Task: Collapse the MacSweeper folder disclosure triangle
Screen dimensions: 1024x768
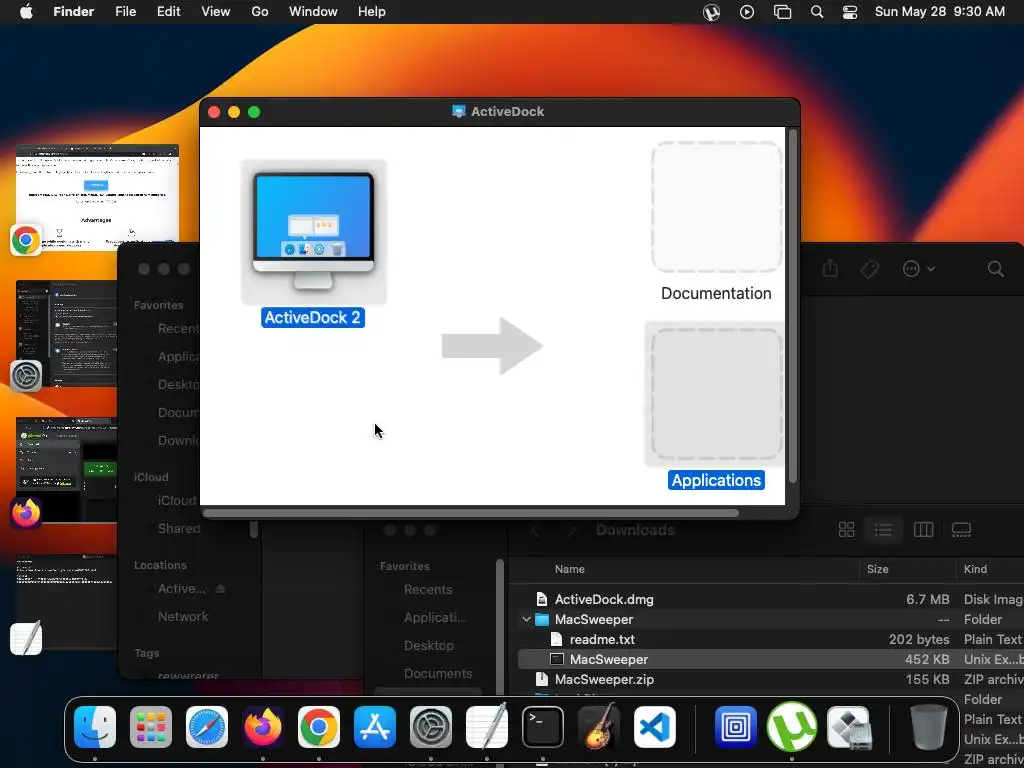Action: coord(526,619)
